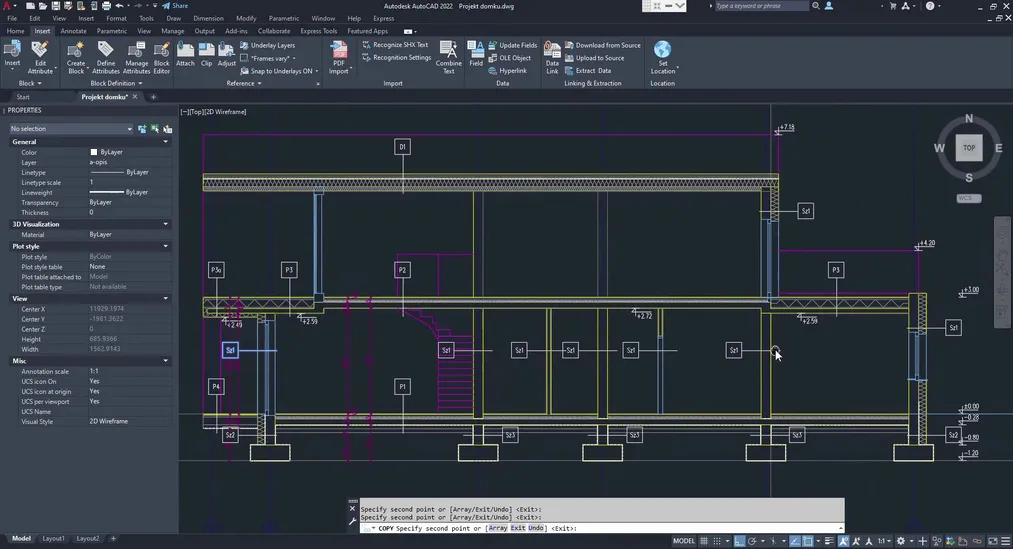Toggle Ortho mode in the status bar
This screenshot has width=1013, height=549.
742,541
